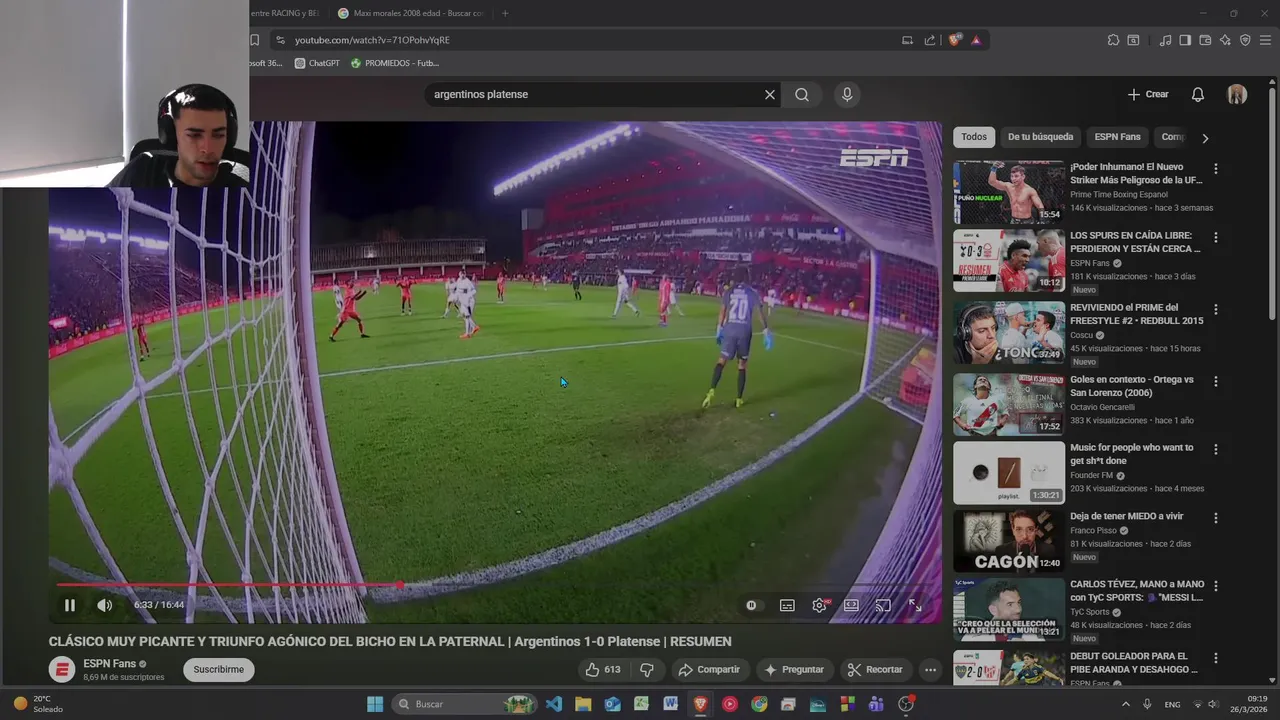The height and width of the screenshot is (720, 1280).
Task: Click Brave Rewards triangle icon
Action: (976, 40)
